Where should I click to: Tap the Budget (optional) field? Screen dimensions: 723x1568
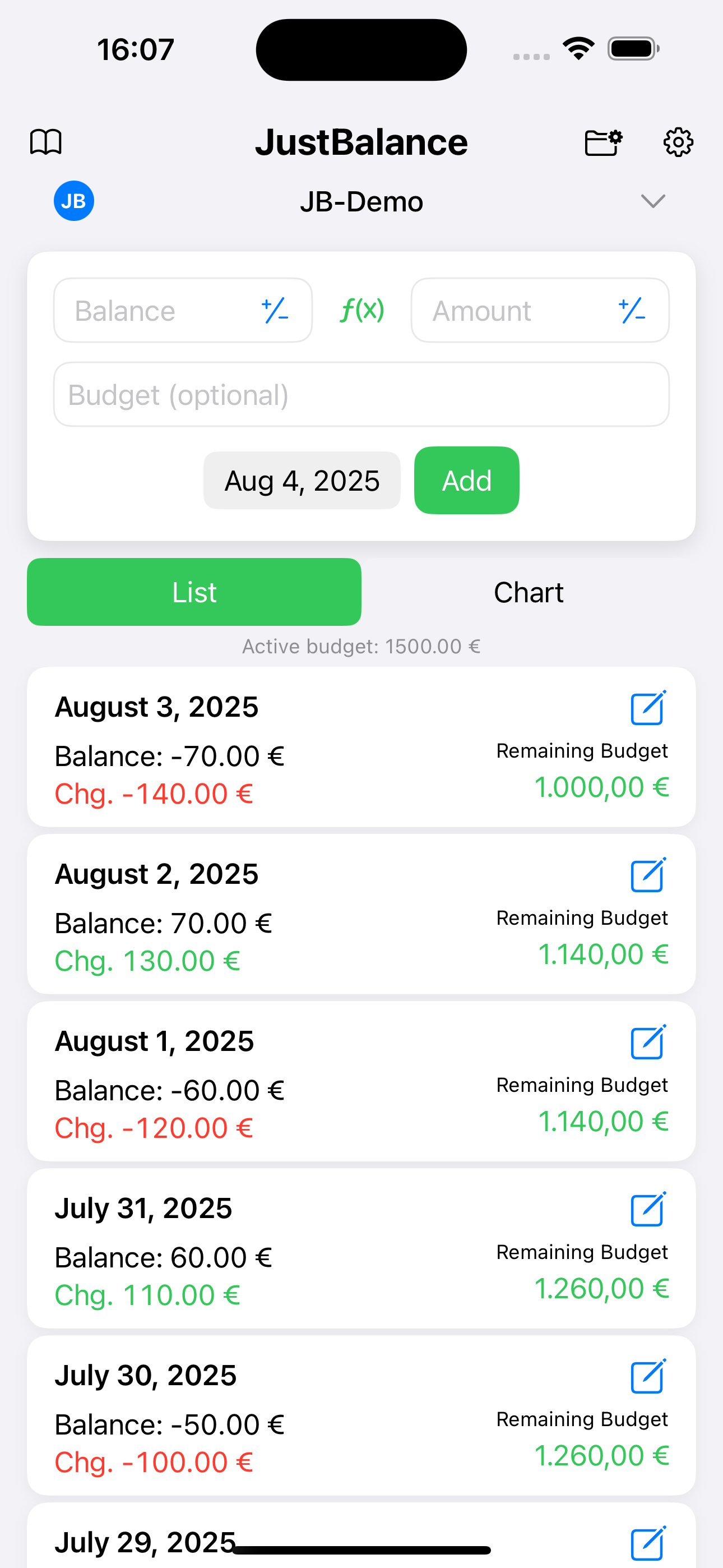tap(361, 394)
